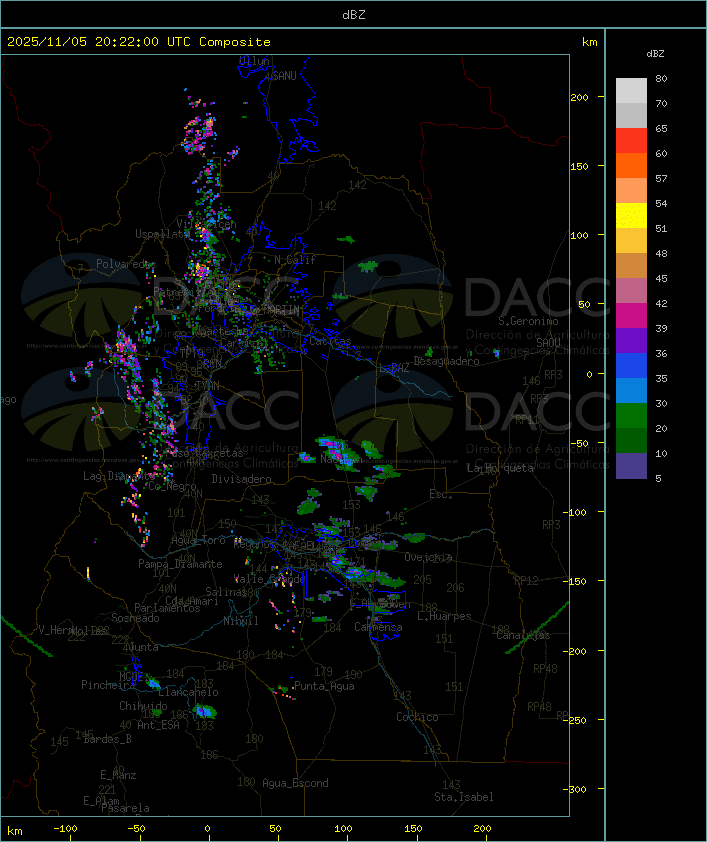Click the 'N_Calif' map label
This screenshot has height=842, width=707.
pyautogui.click(x=295, y=260)
